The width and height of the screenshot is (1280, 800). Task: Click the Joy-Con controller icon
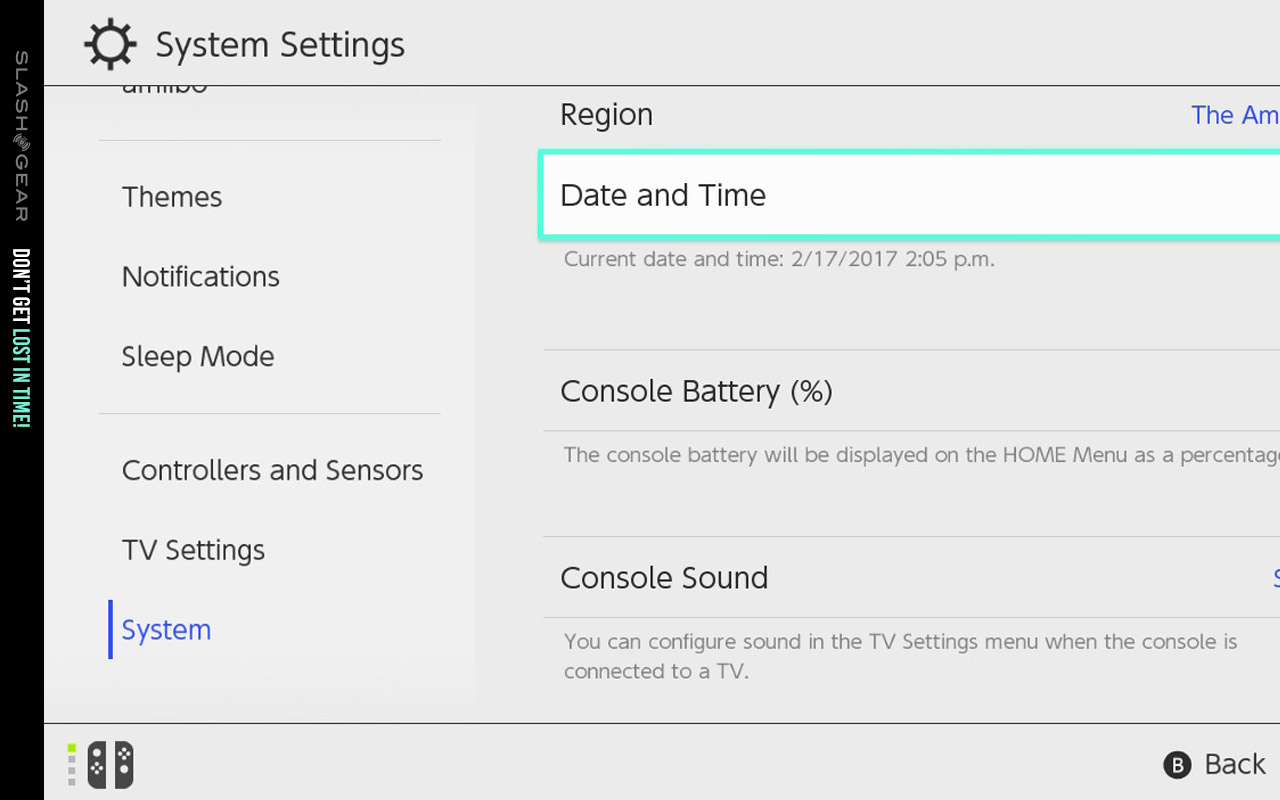tap(110, 765)
